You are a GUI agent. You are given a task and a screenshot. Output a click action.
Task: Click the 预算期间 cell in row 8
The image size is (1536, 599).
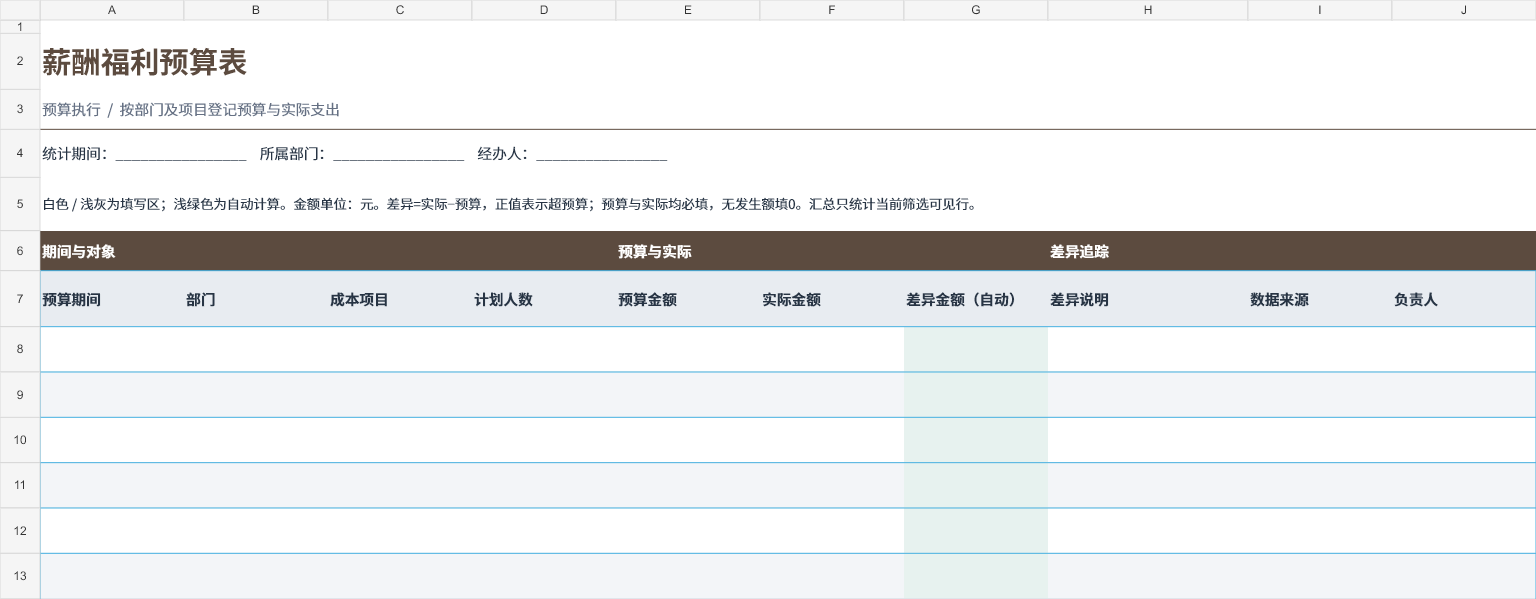click(x=112, y=349)
